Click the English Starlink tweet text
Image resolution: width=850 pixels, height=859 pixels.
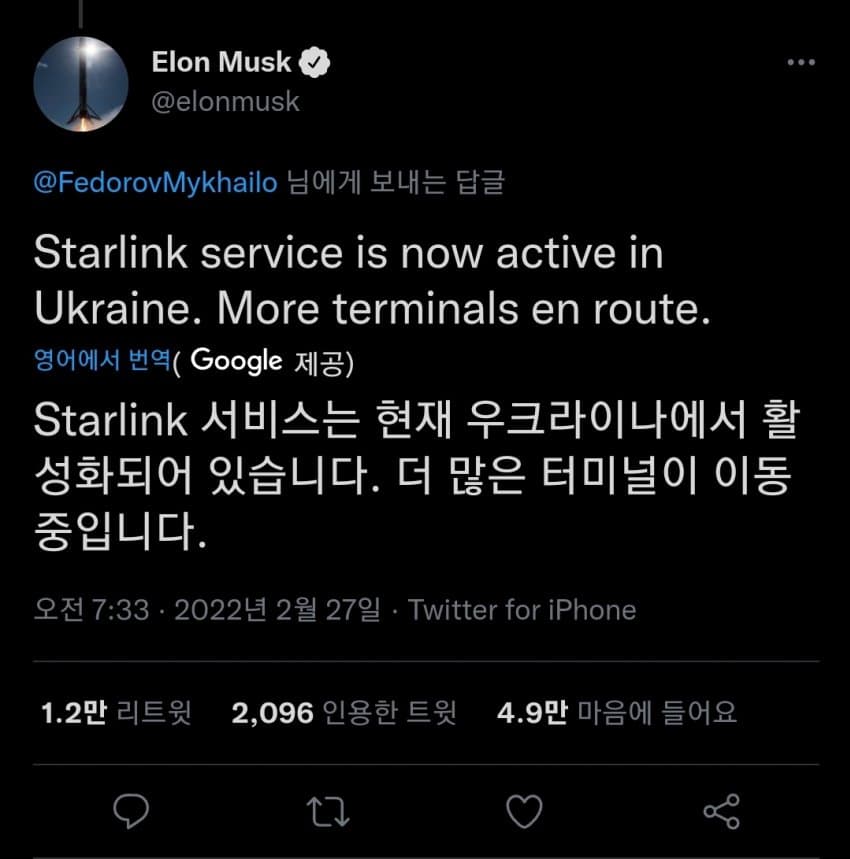tap(372, 281)
